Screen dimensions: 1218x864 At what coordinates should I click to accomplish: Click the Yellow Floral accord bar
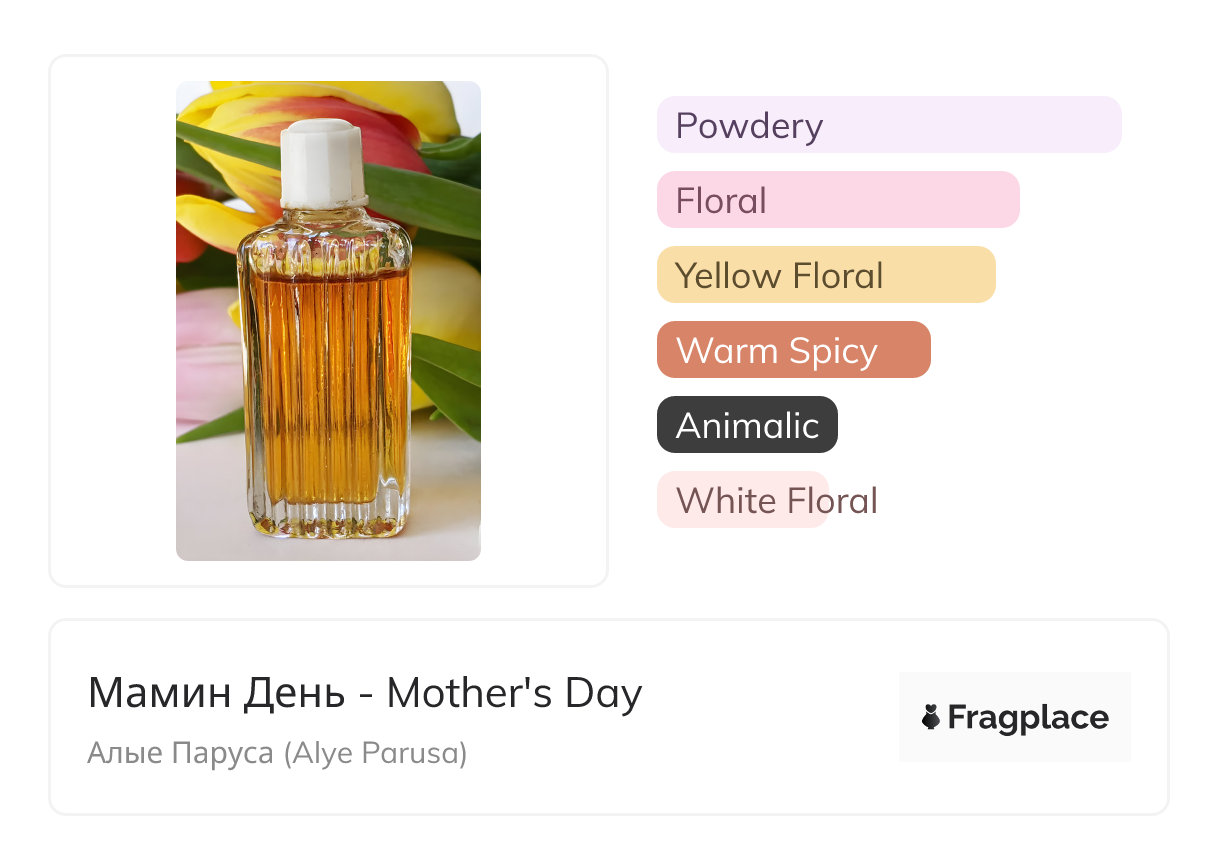[825, 275]
